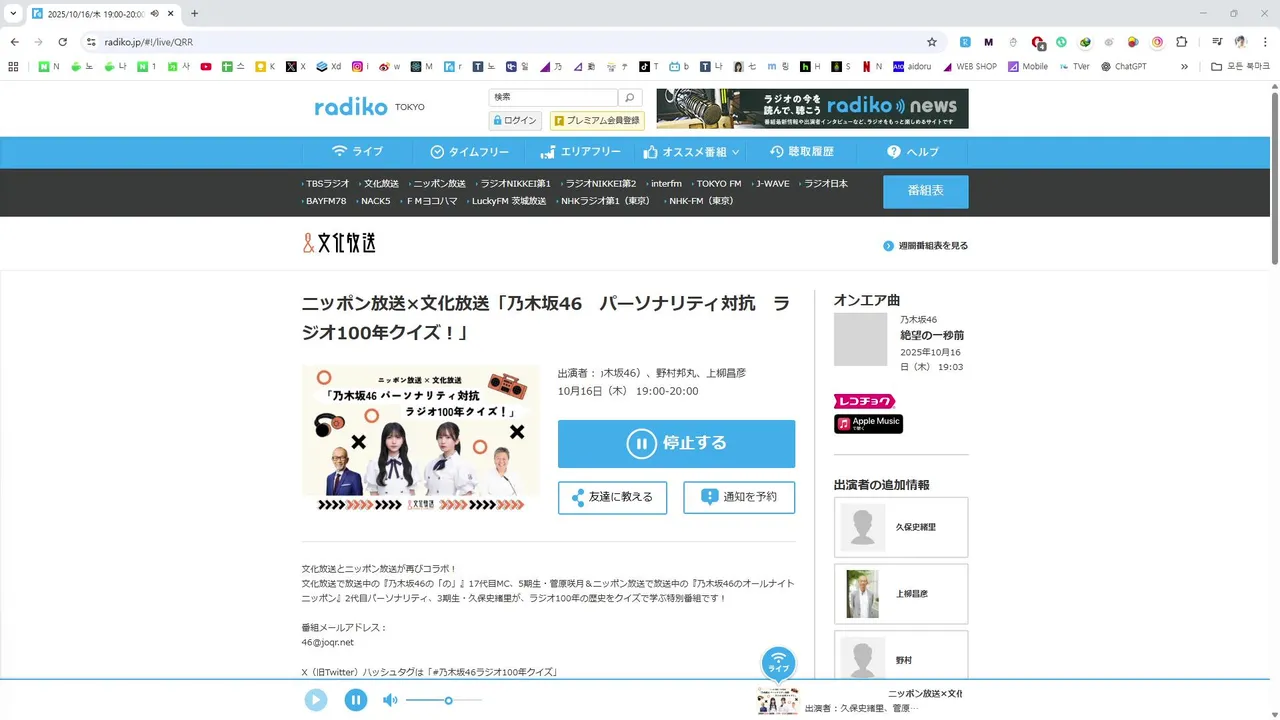The height and width of the screenshot is (720, 1280).
Task: Select the ニッポン放送 station
Action: (x=438, y=184)
